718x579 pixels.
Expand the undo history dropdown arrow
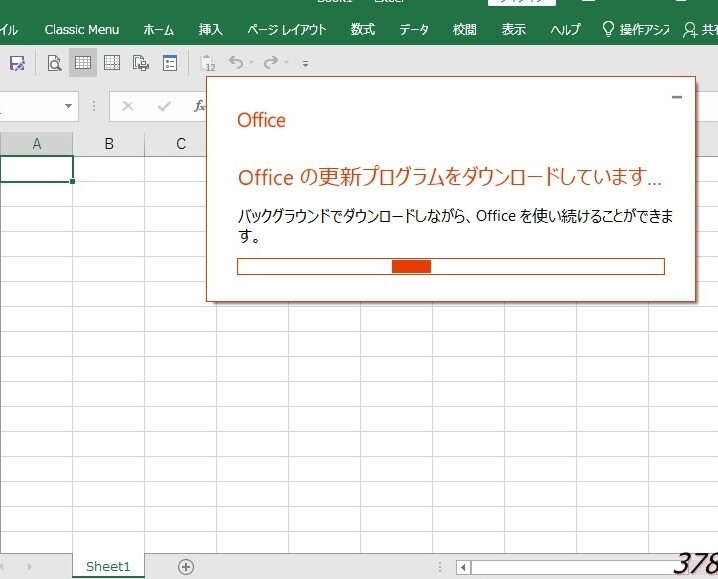[251, 63]
